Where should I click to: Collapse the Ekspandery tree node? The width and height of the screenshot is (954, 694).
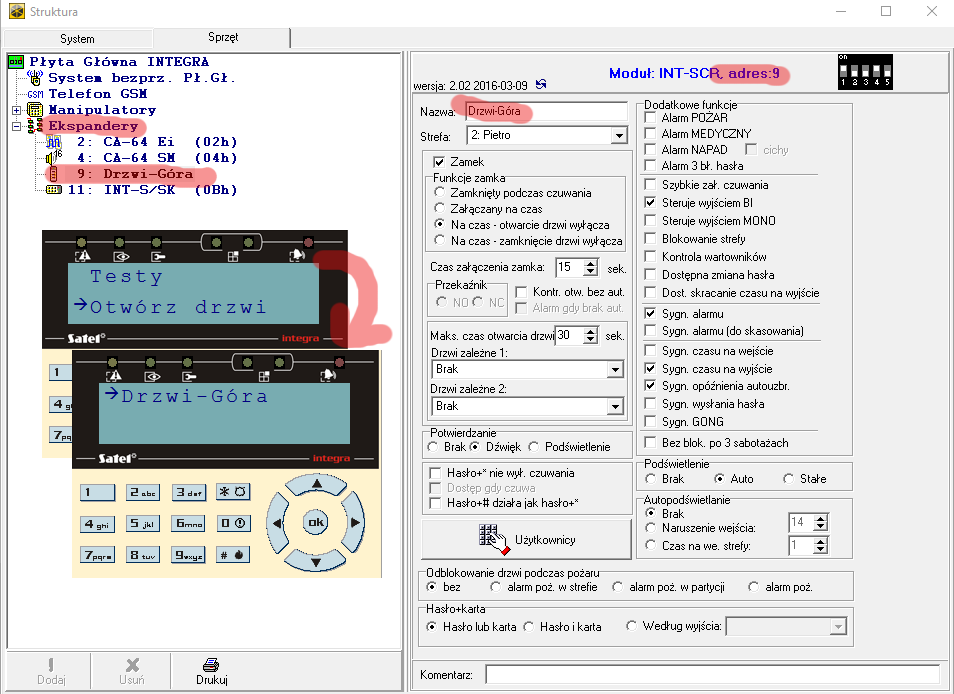click(16, 126)
